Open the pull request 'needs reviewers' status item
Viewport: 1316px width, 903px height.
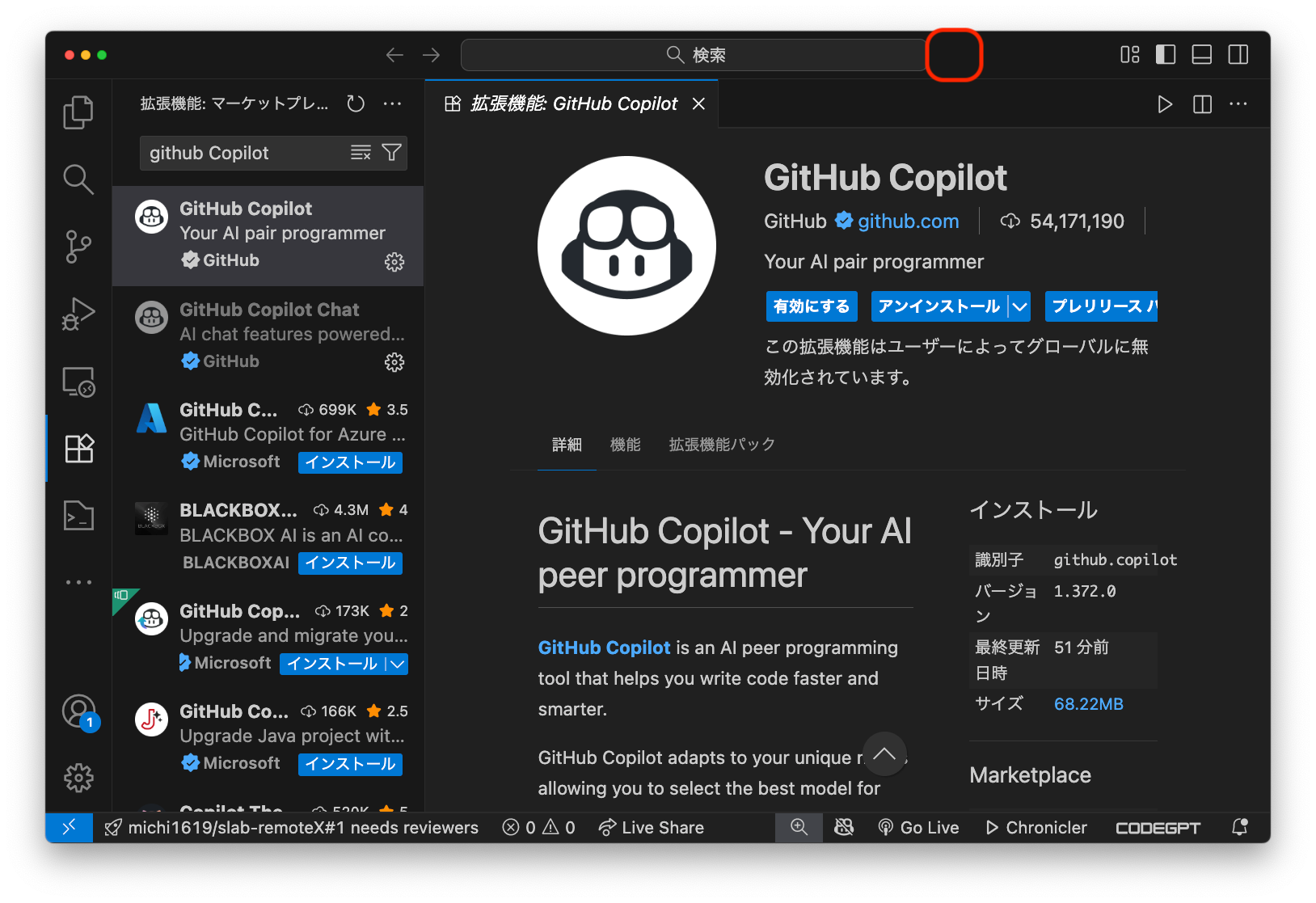click(x=291, y=827)
